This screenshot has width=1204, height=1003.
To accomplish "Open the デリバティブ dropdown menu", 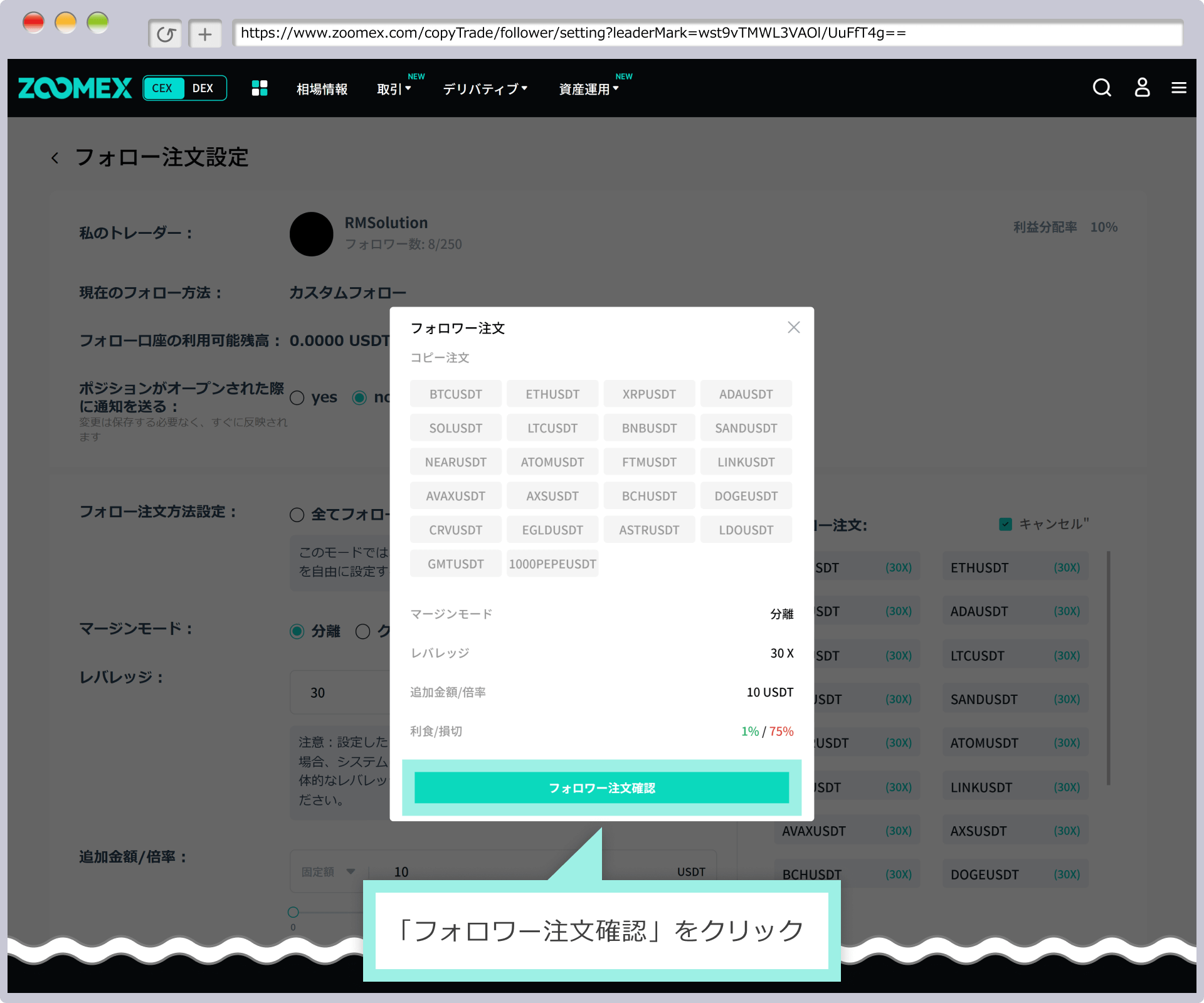I will pyautogui.click(x=485, y=89).
